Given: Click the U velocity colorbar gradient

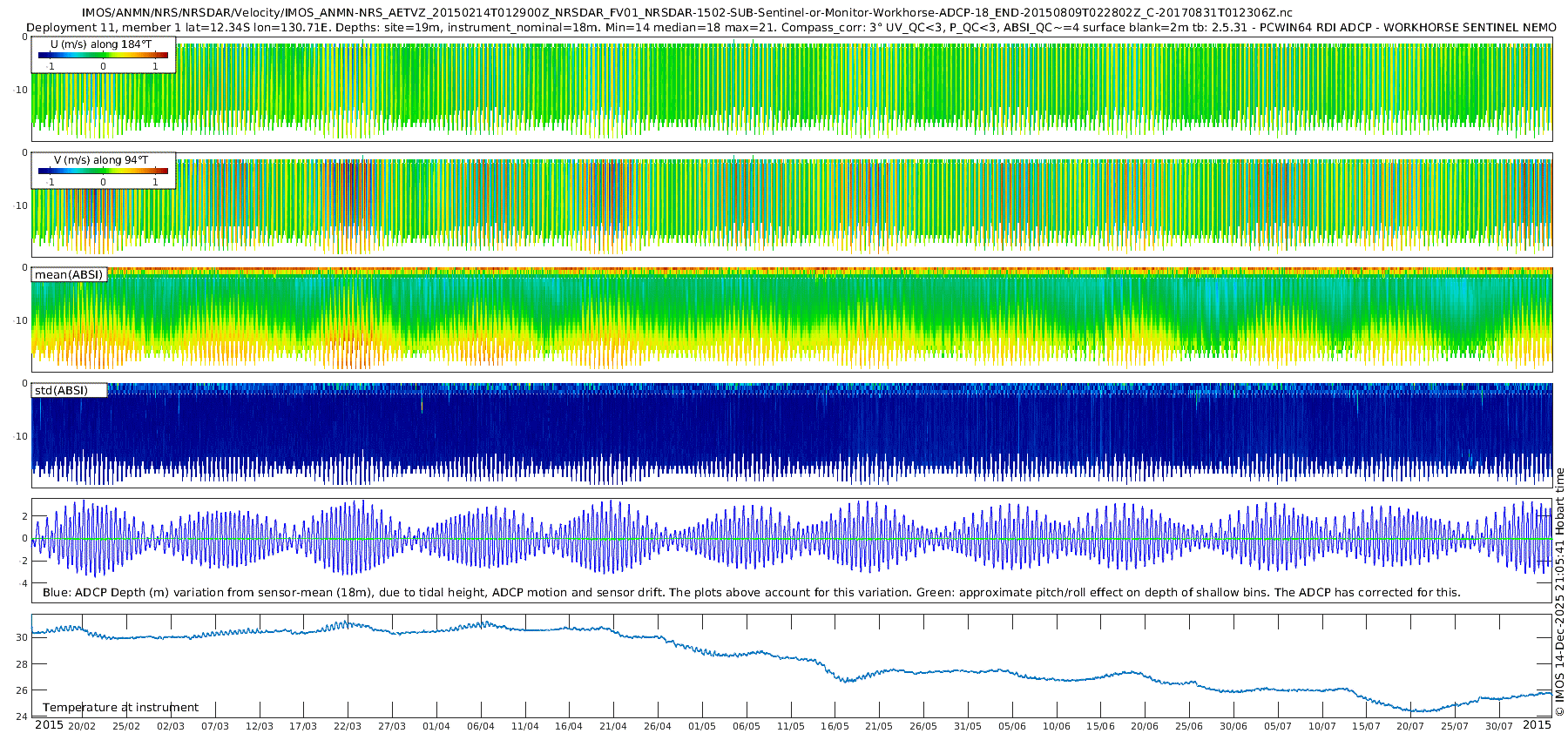Looking at the screenshot, I should (103, 56).
